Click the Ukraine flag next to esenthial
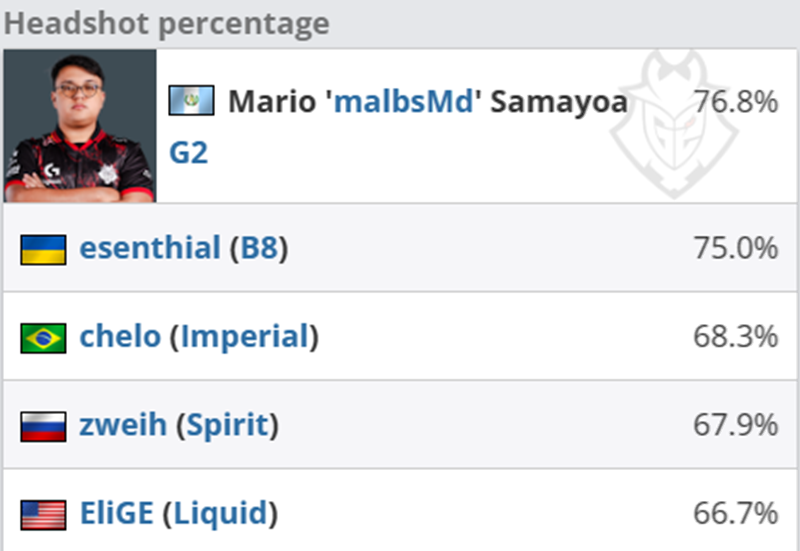Viewport: 800px width, 551px height. [x=43, y=249]
